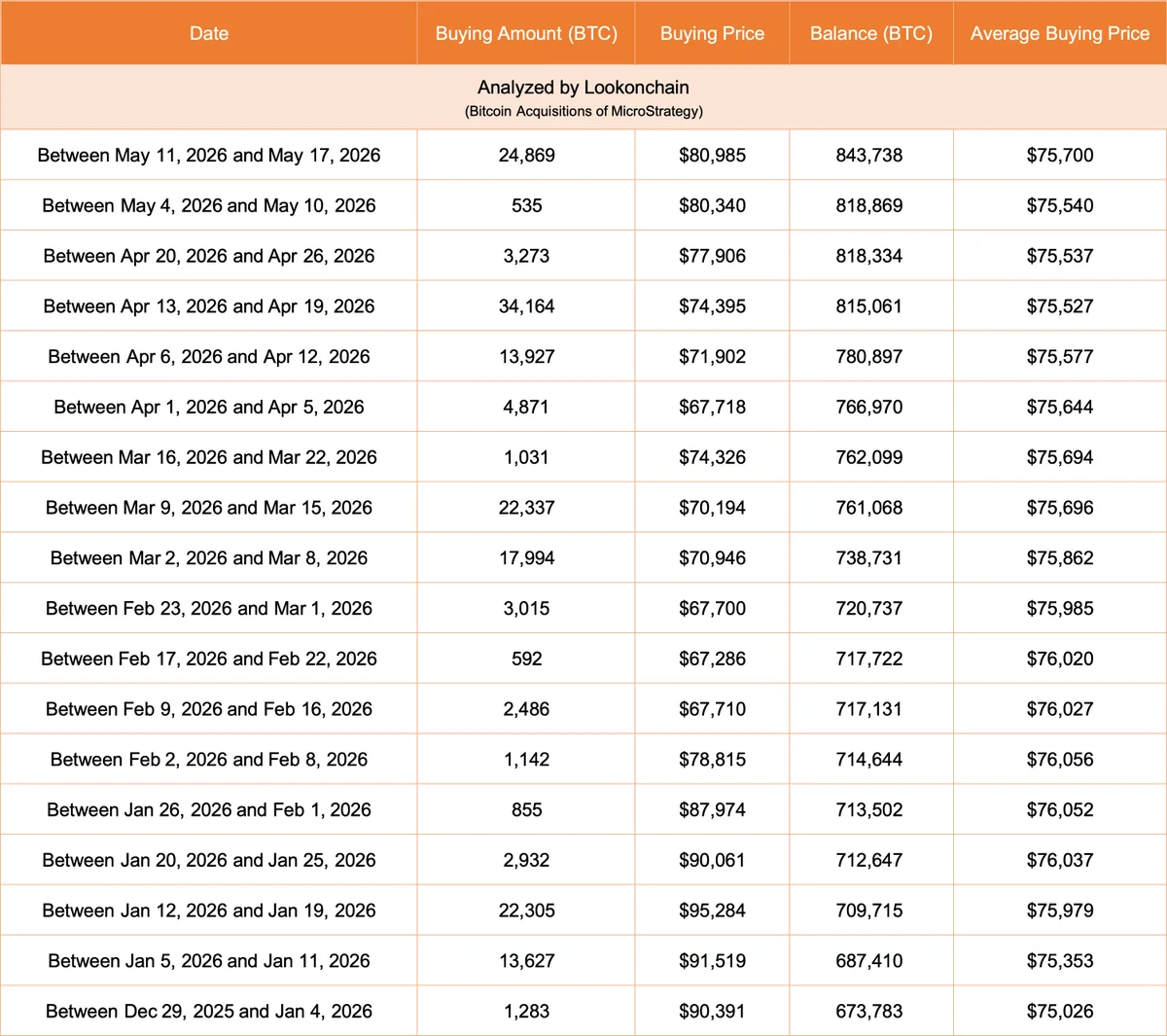Screen dimensions: 1167x1036
Task: Select the May 11 to May 17, 2026 date cell
Action: pyautogui.click(x=209, y=155)
